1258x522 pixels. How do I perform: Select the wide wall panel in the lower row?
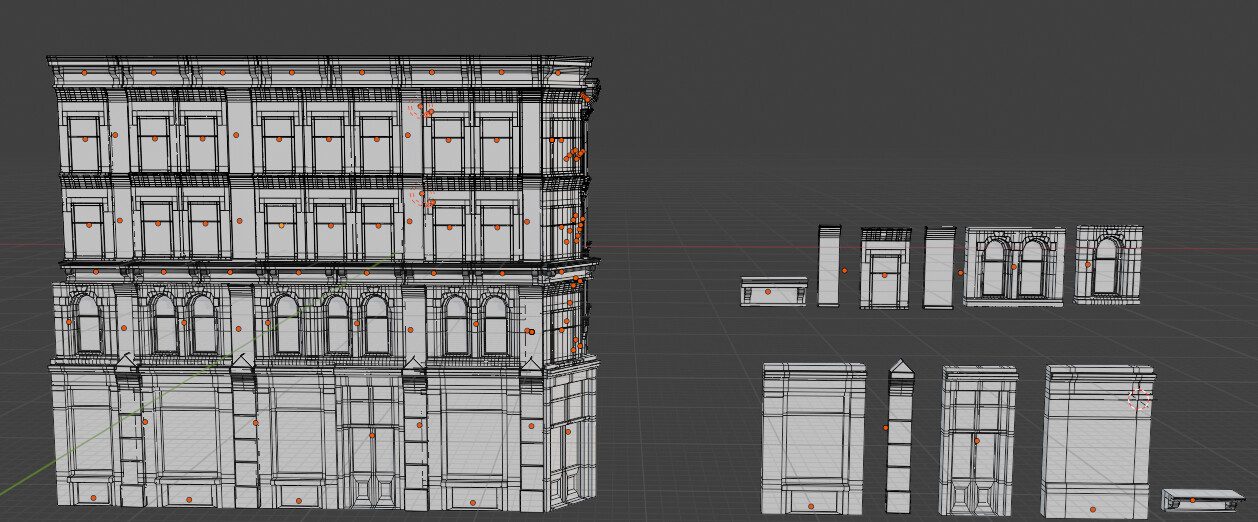[x=813, y=439]
